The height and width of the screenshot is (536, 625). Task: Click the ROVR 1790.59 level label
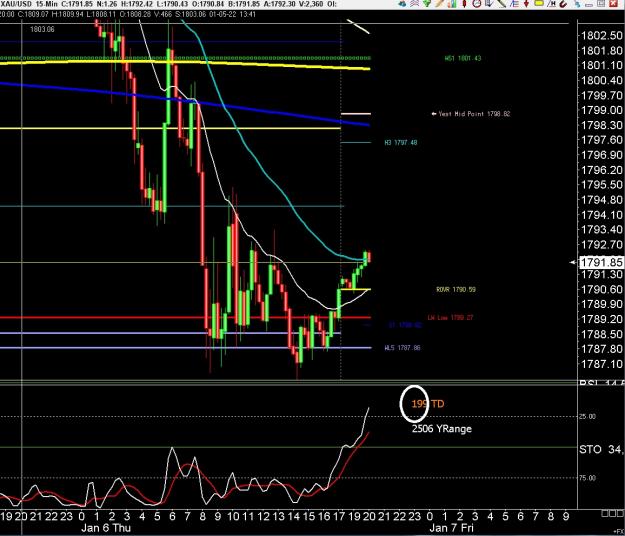pos(456,289)
